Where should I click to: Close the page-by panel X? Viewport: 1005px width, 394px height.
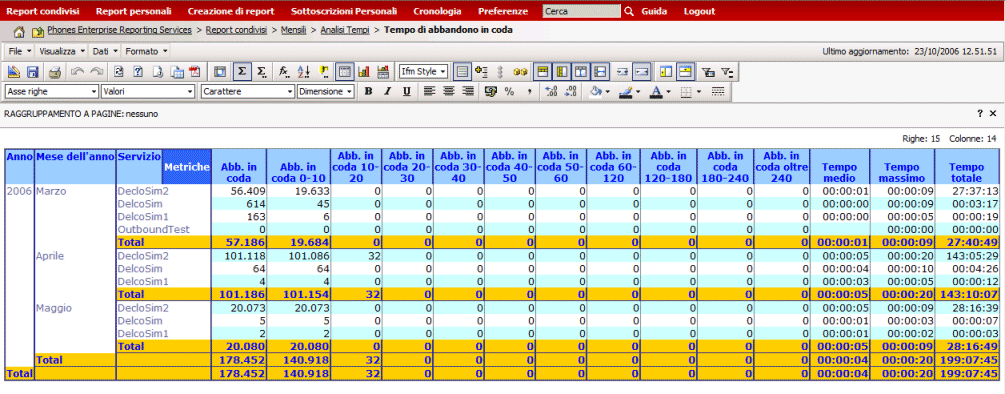992,113
